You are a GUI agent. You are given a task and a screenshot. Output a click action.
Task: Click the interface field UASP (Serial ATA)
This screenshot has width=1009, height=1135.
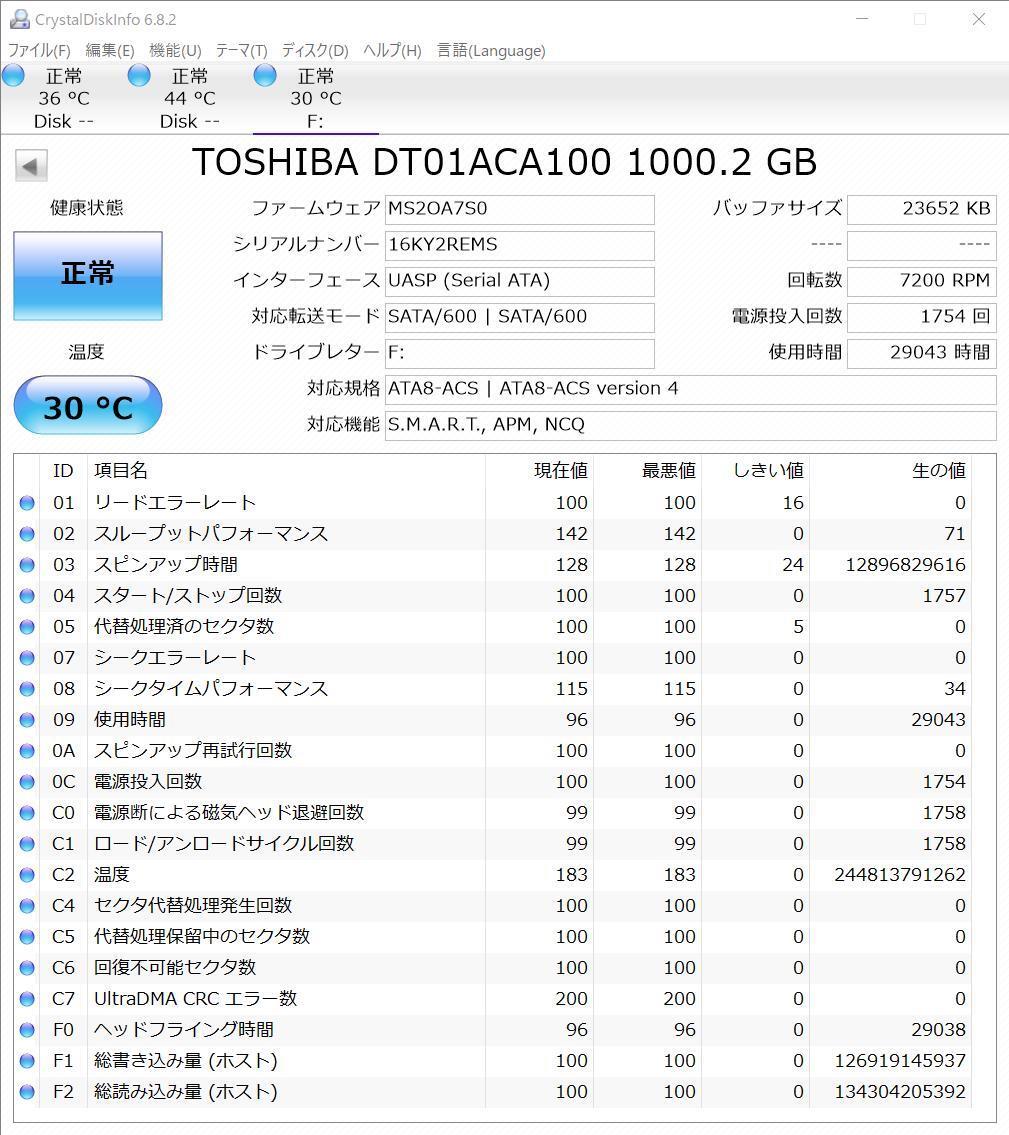click(x=520, y=281)
